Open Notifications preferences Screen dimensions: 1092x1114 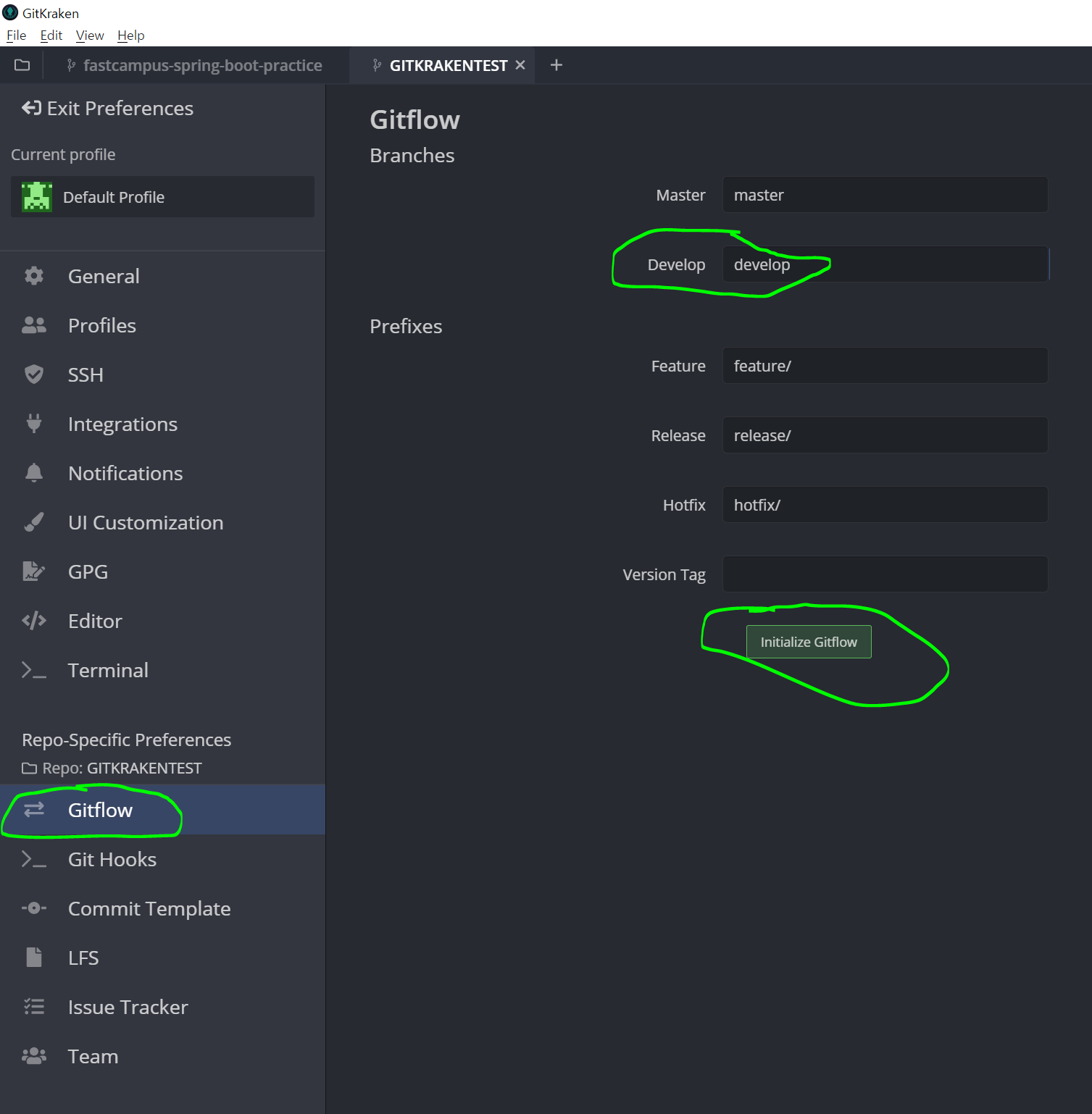(x=162, y=473)
